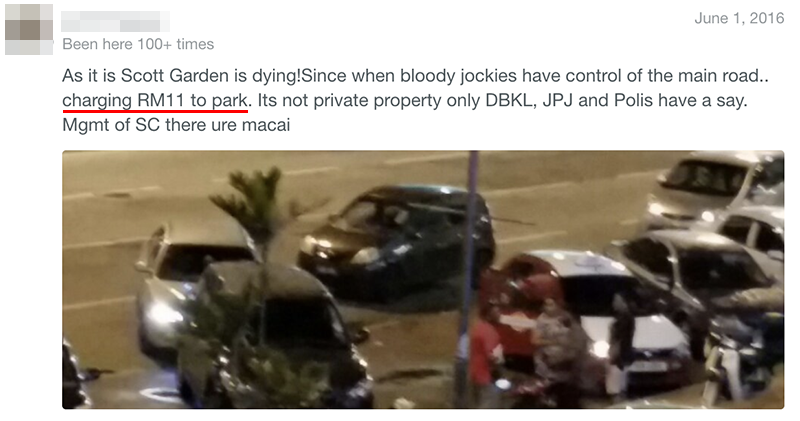Click the words "Scott Garden" in the review

coord(175,76)
